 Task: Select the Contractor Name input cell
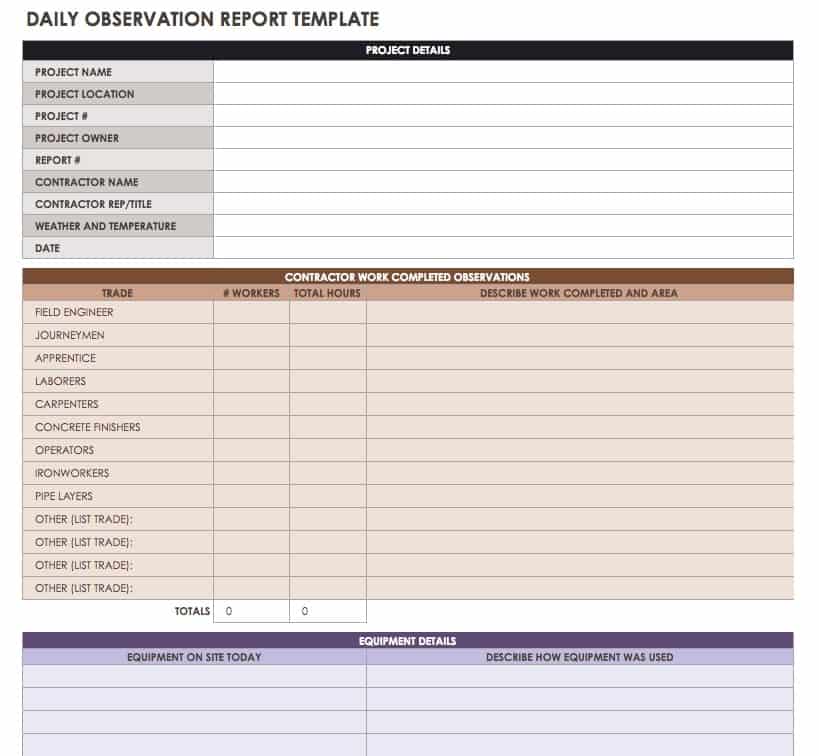point(503,182)
